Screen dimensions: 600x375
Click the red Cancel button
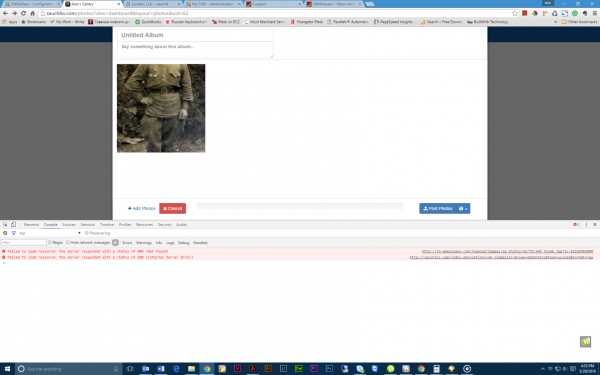(x=173, y=209)
